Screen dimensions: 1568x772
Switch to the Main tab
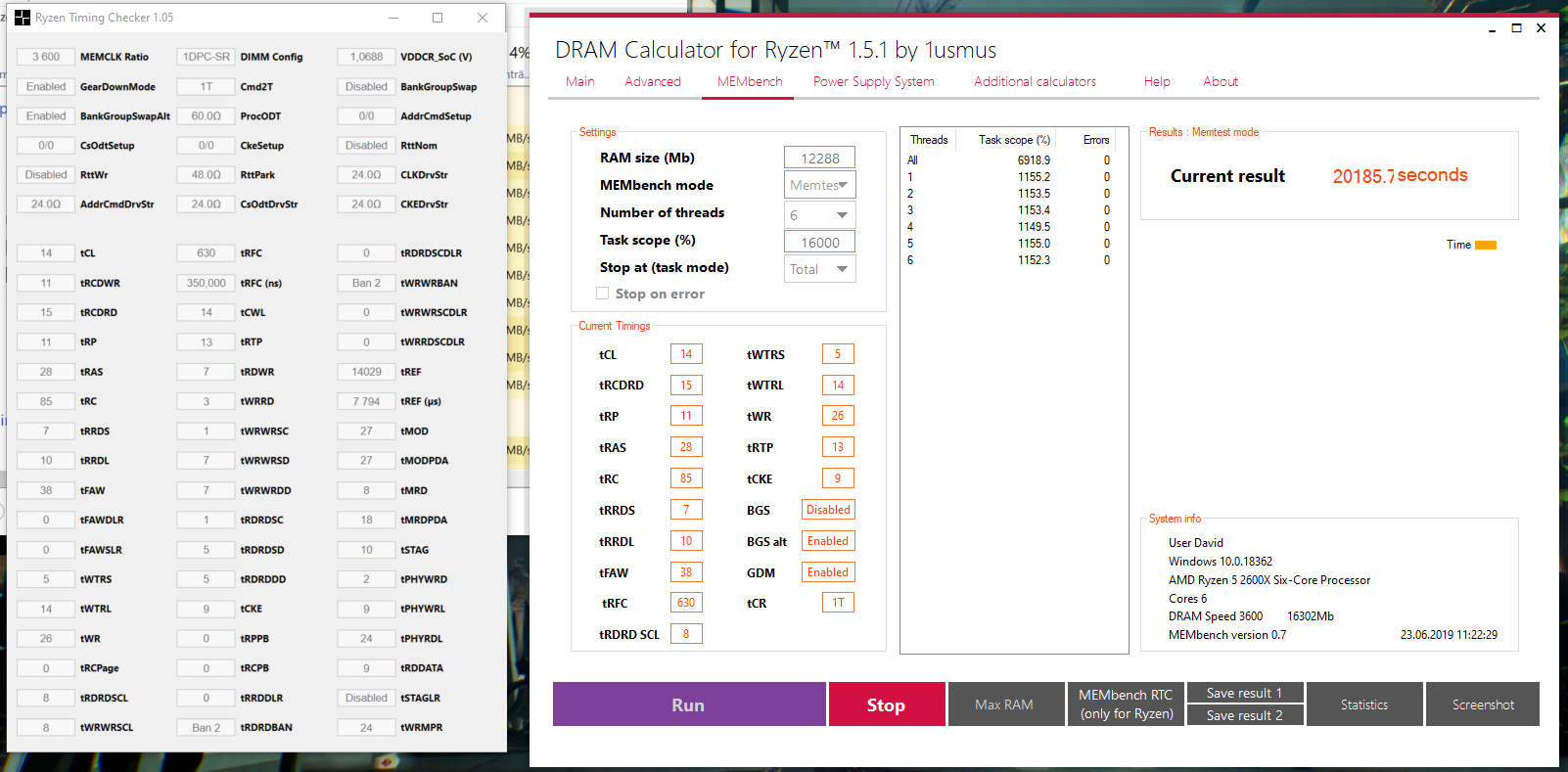coord(580,82)
